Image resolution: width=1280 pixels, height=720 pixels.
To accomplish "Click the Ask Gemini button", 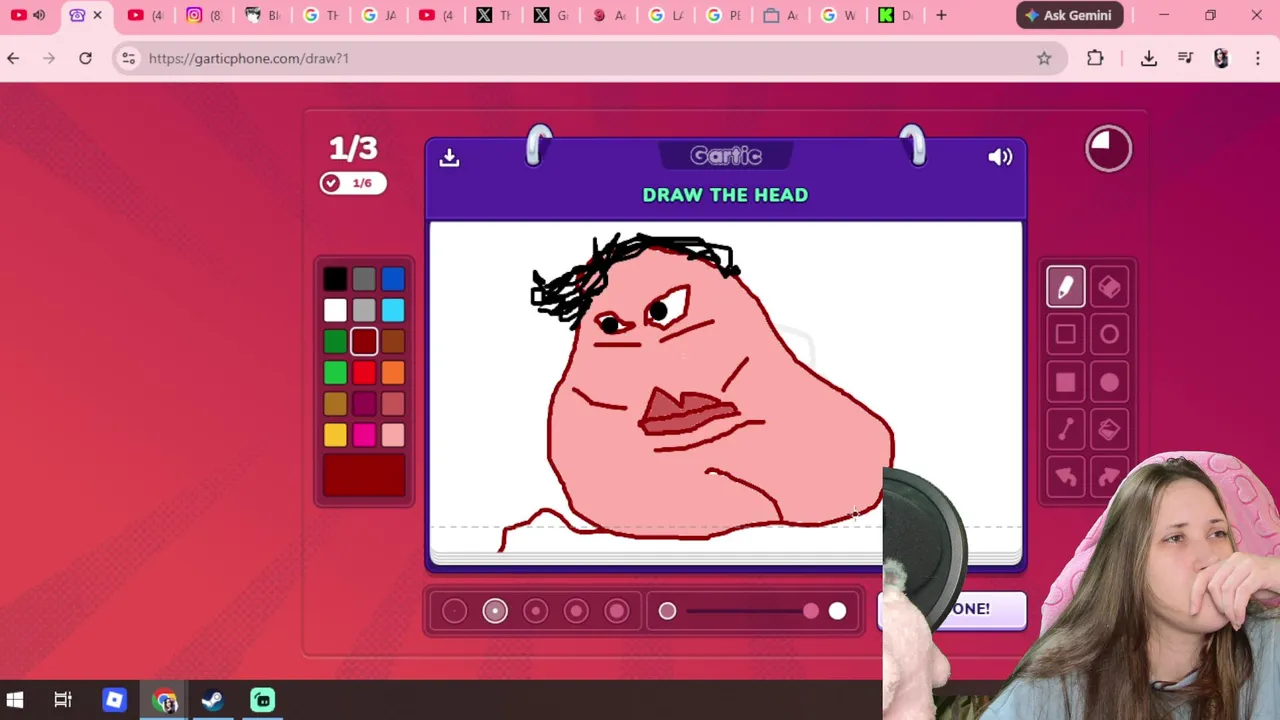I will (1069, 15).
